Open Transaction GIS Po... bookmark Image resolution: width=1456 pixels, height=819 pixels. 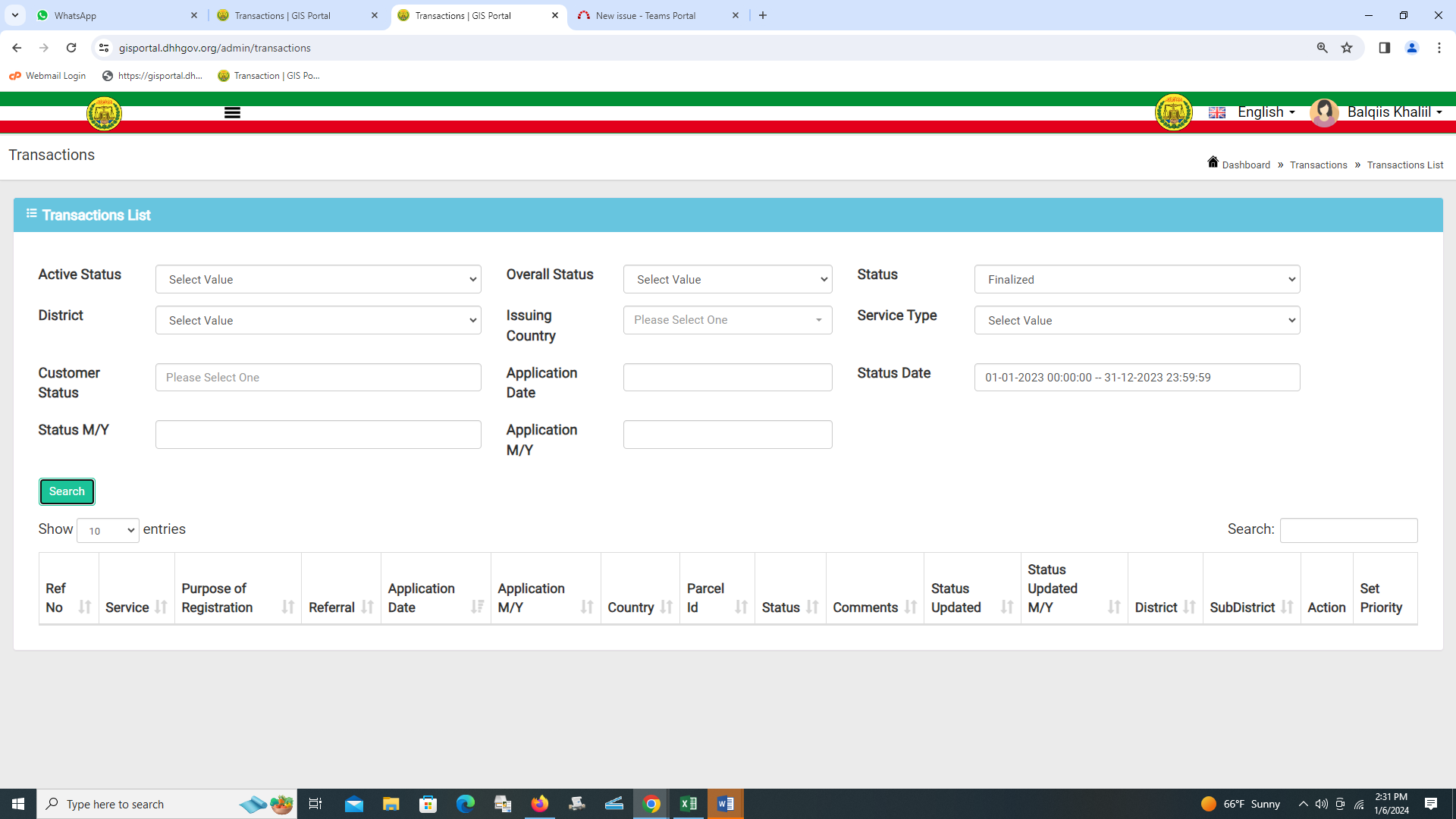[268, 76]
